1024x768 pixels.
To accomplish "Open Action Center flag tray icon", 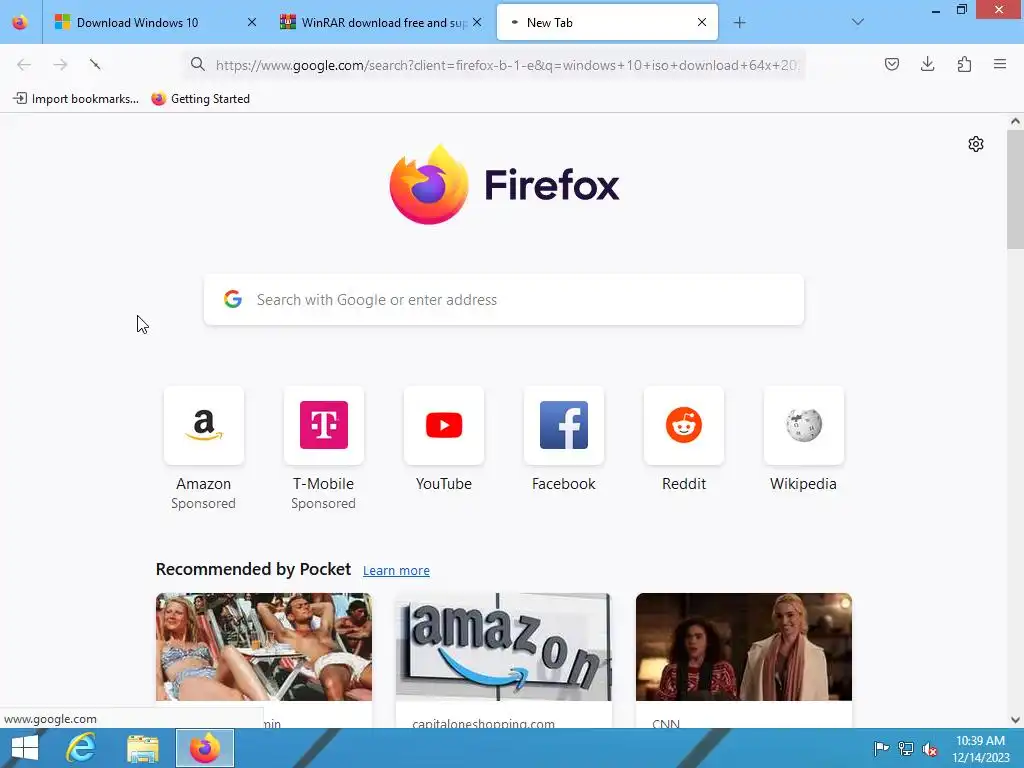I will pyautogui.click(x=881, y=748).
